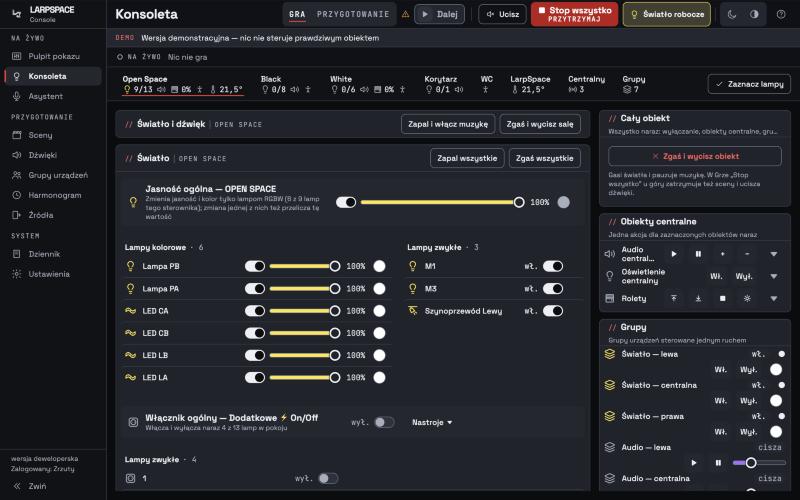Select the Open Space room tab
800x500 pixels.
(x=182, y=84)
